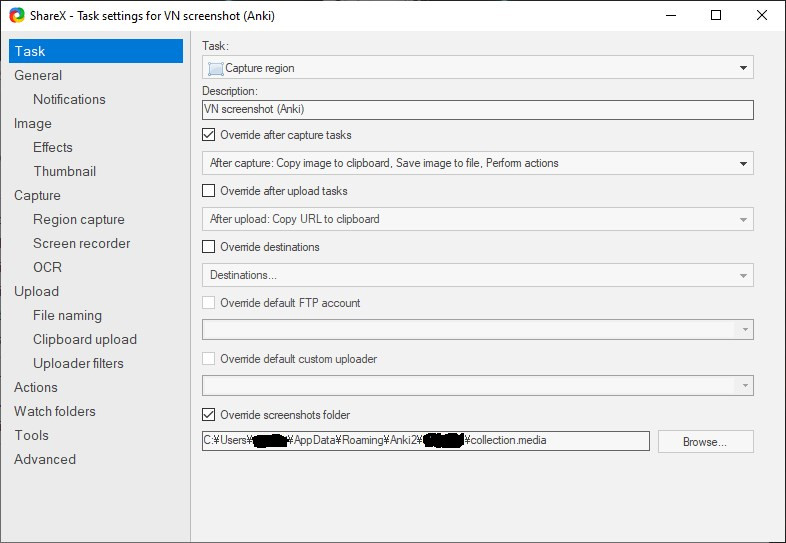Open the custom uploader combo box
Image resolution: width=786 pixels, height=543 pixels.
click(478, 386)
